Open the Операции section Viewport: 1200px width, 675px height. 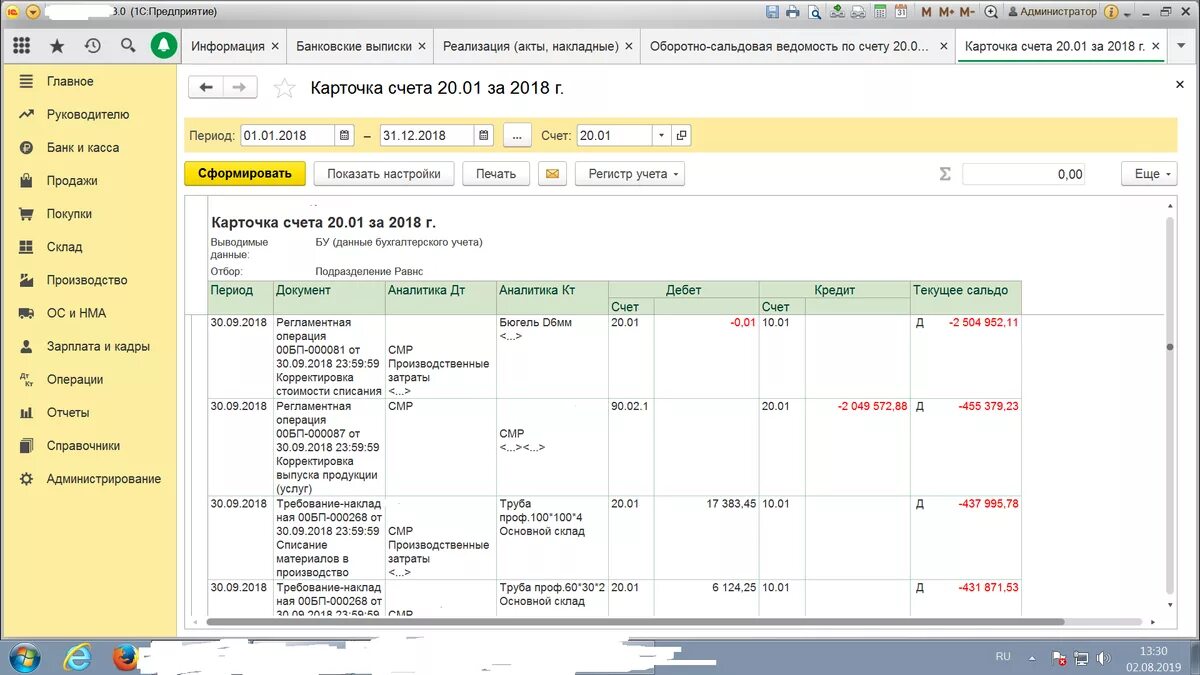(x=75, y=379)
